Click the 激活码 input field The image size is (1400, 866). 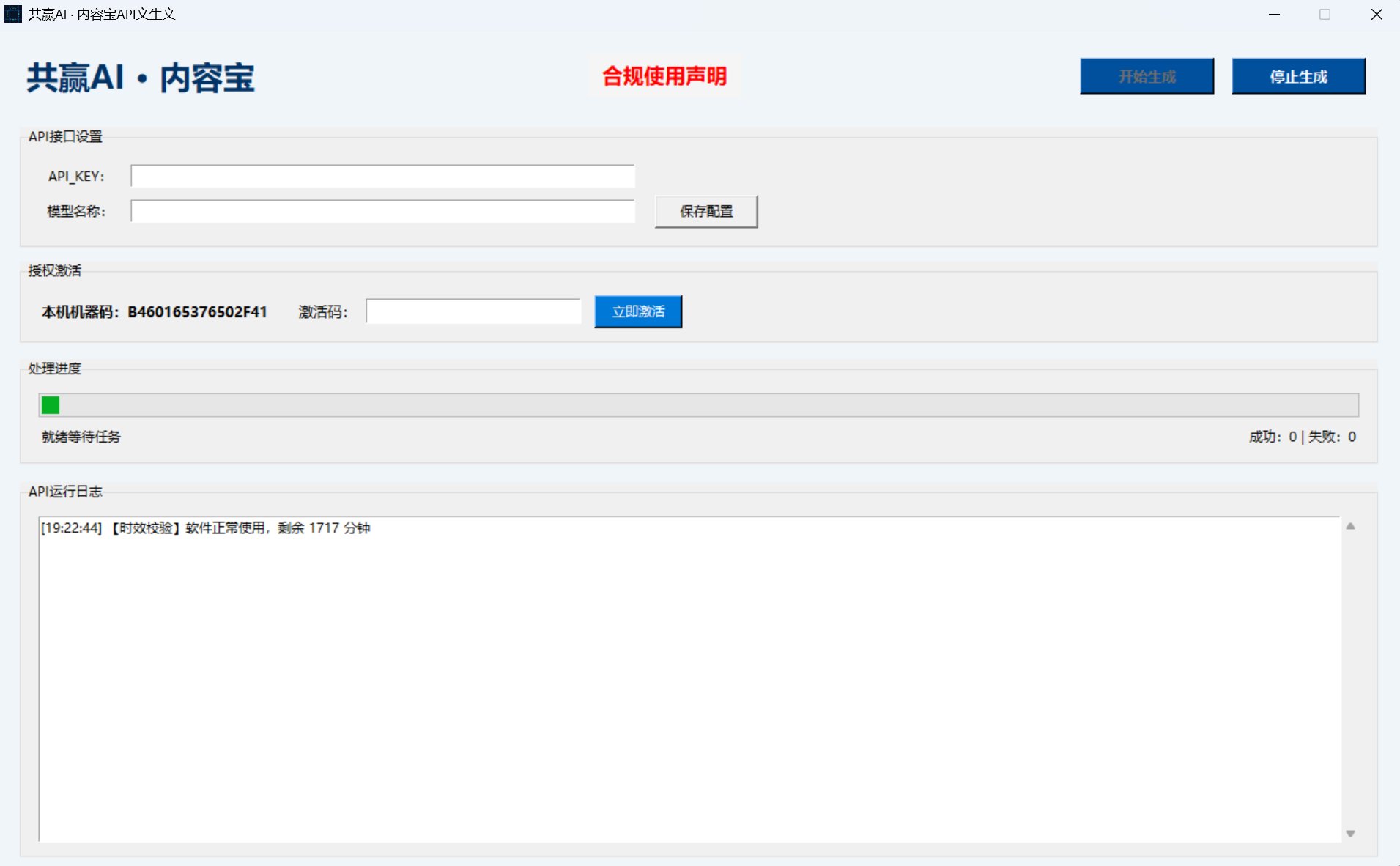coord(473,311)
